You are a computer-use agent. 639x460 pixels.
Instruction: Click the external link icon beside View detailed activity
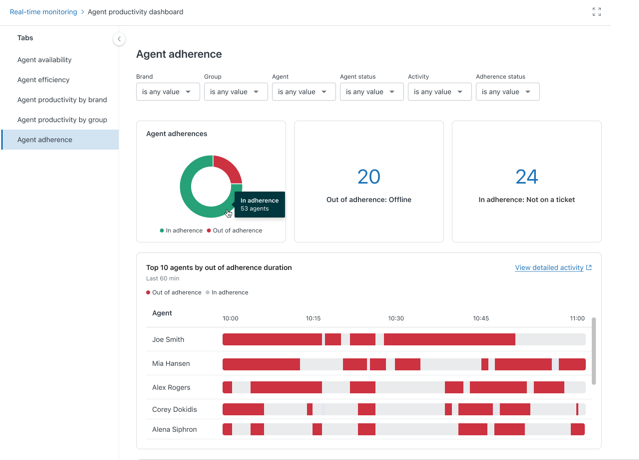point(589,268)
